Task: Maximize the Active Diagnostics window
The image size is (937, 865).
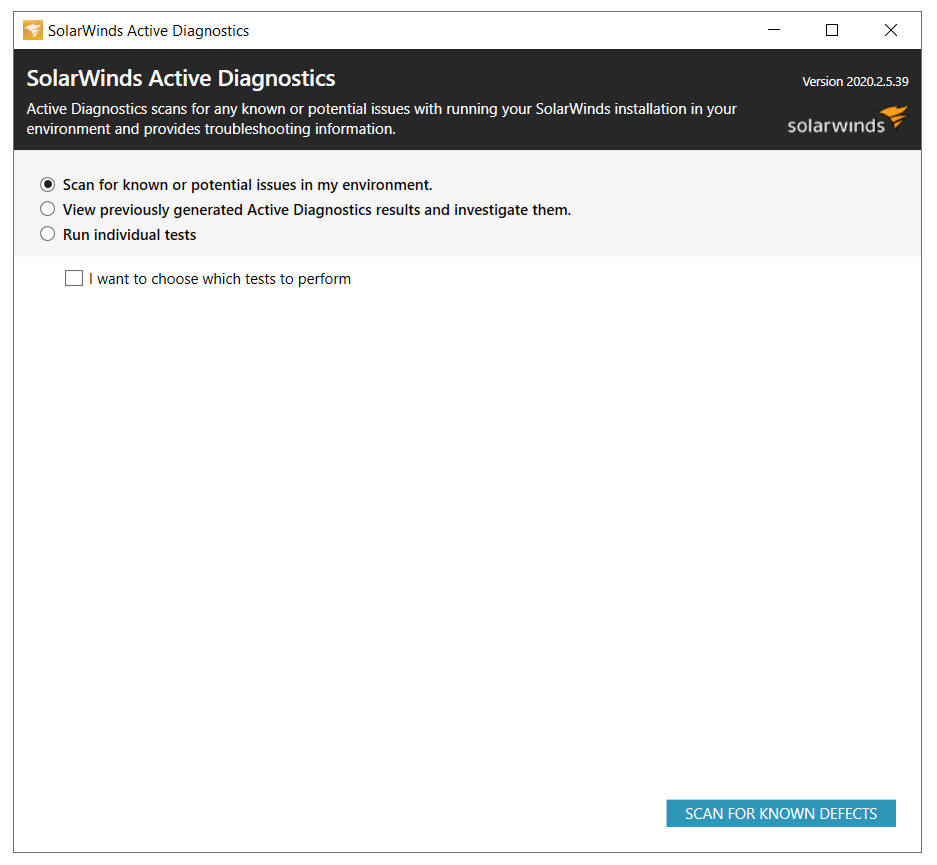Action: click(832, 30)
